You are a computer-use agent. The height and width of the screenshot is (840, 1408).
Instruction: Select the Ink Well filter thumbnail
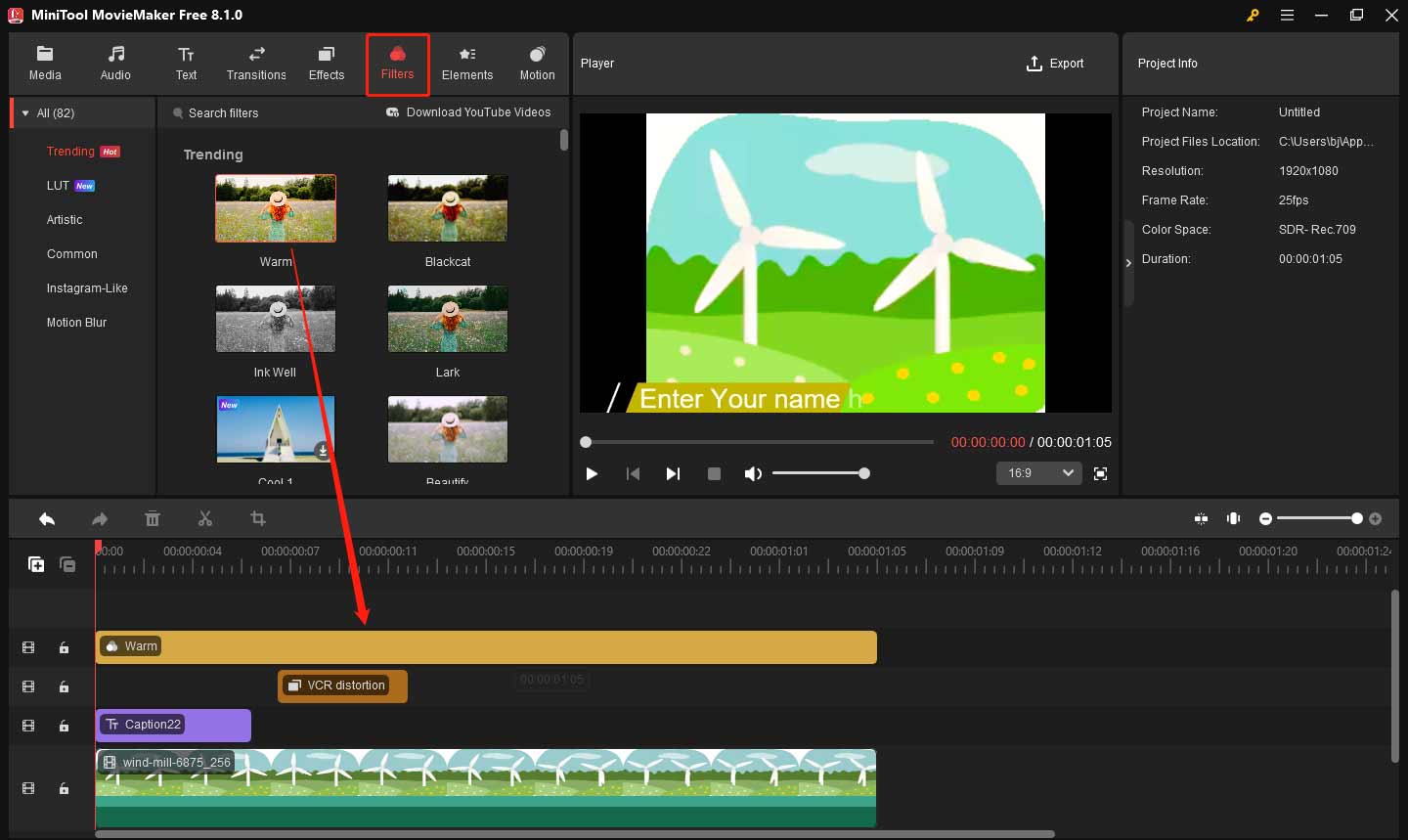276,319
